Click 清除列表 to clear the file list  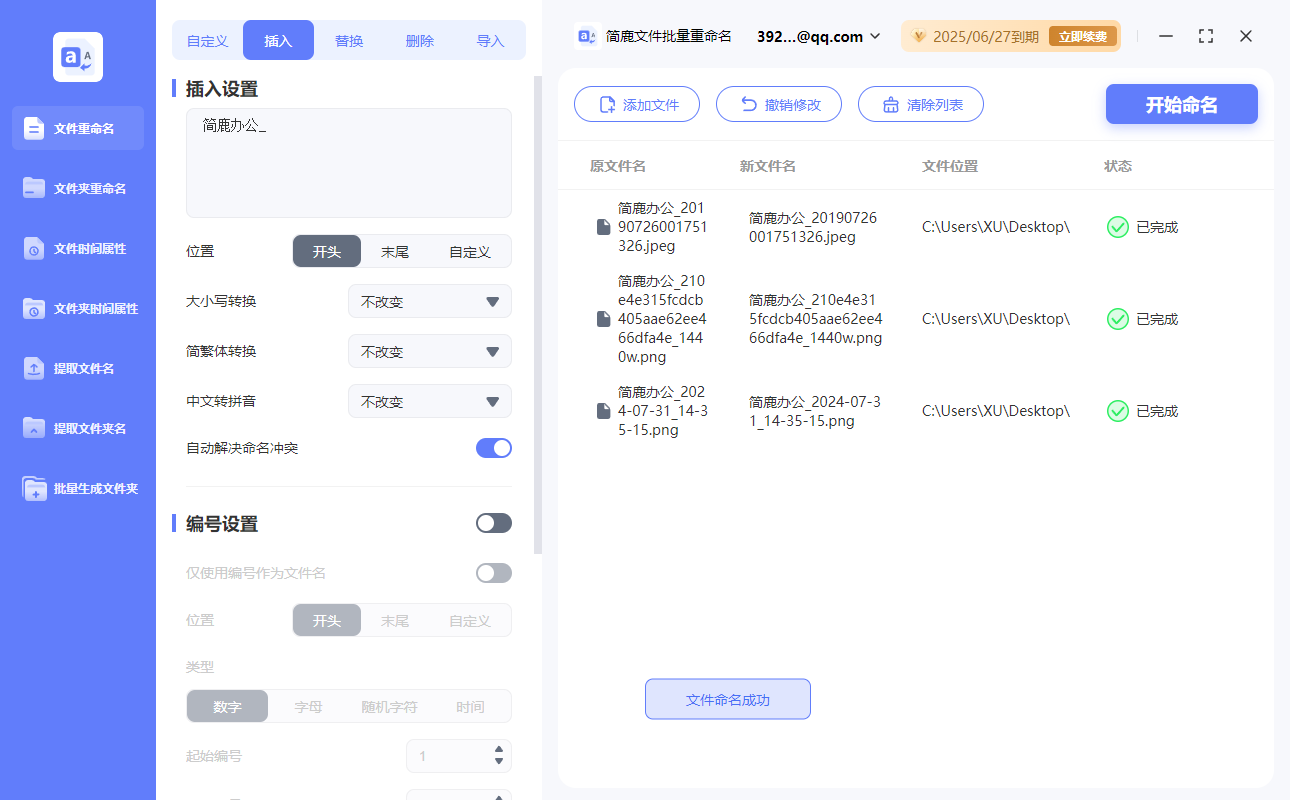click(x=920, y=104)
